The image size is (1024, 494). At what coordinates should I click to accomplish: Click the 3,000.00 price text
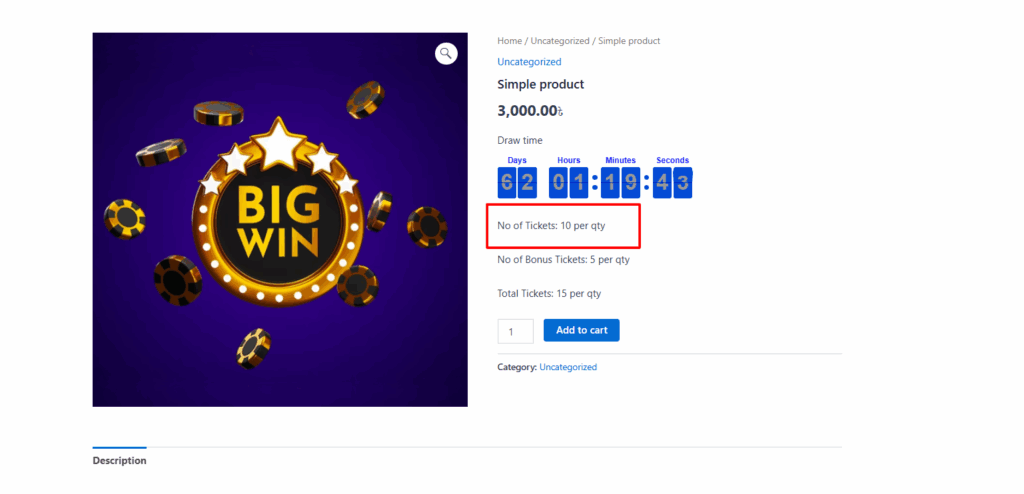(x=530, y=110)
